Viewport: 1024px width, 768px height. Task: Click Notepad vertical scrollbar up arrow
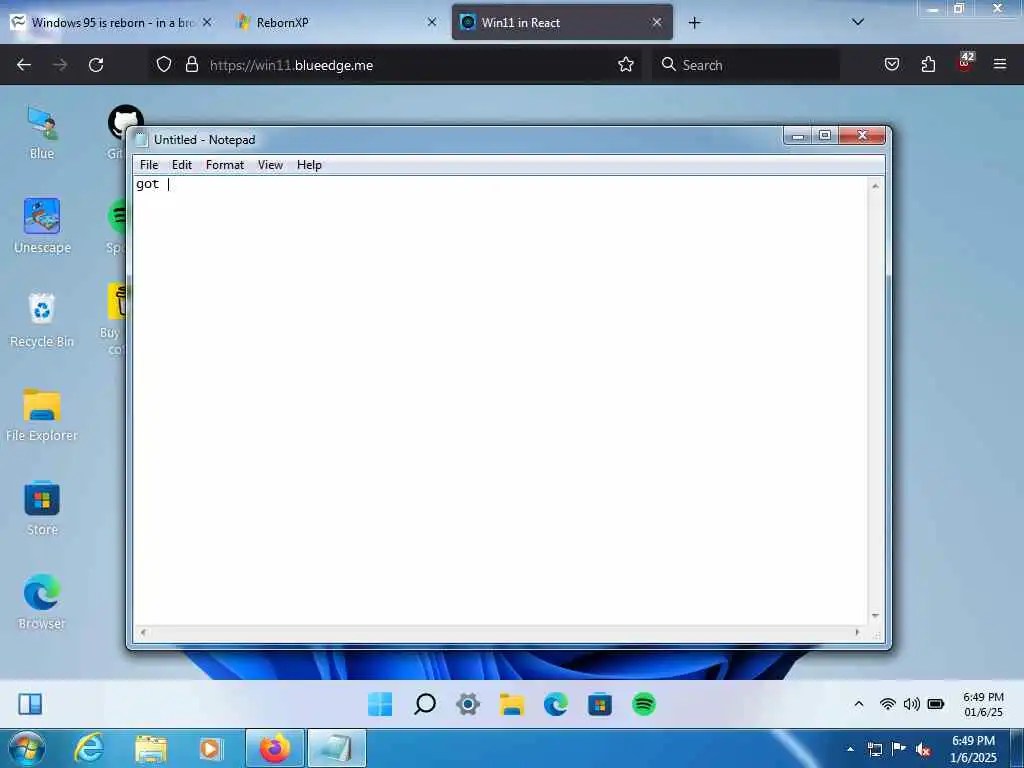point(876,186)
